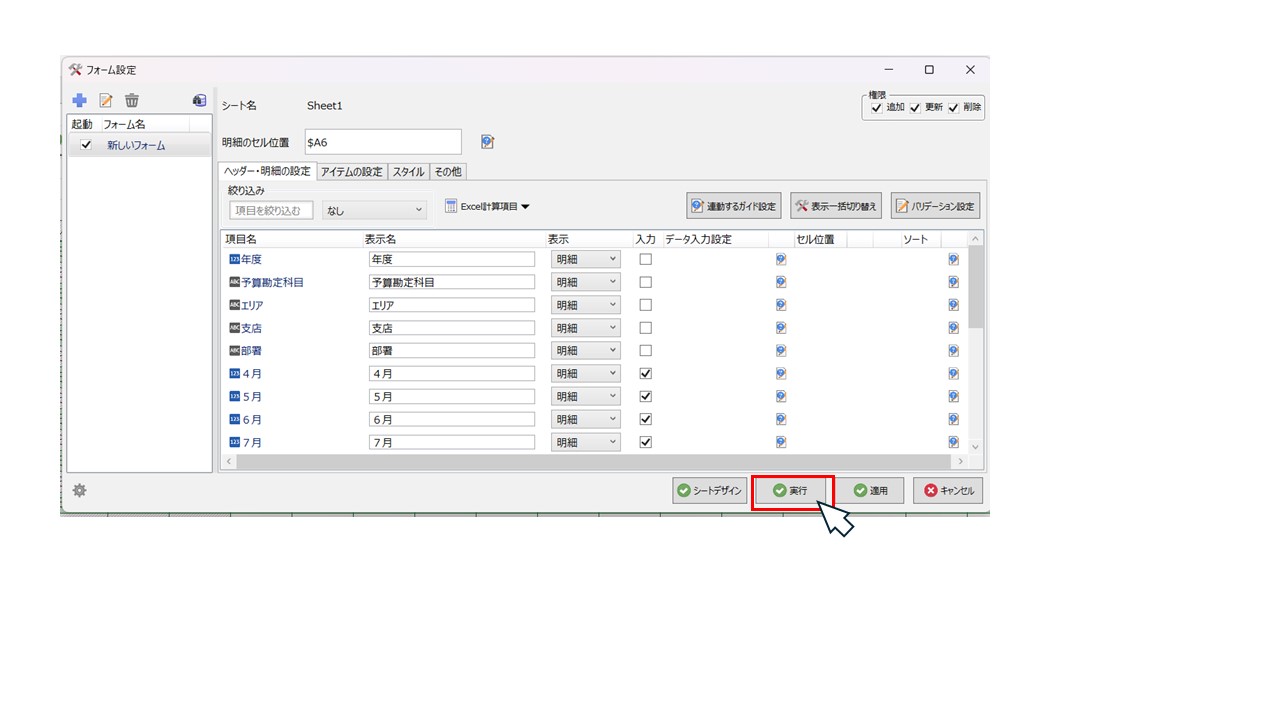This screenshot has width=1280, height=720.
Task: Click the 予算勘定科目 display name field
Action: pyautogui.click(x=451, y=282)
